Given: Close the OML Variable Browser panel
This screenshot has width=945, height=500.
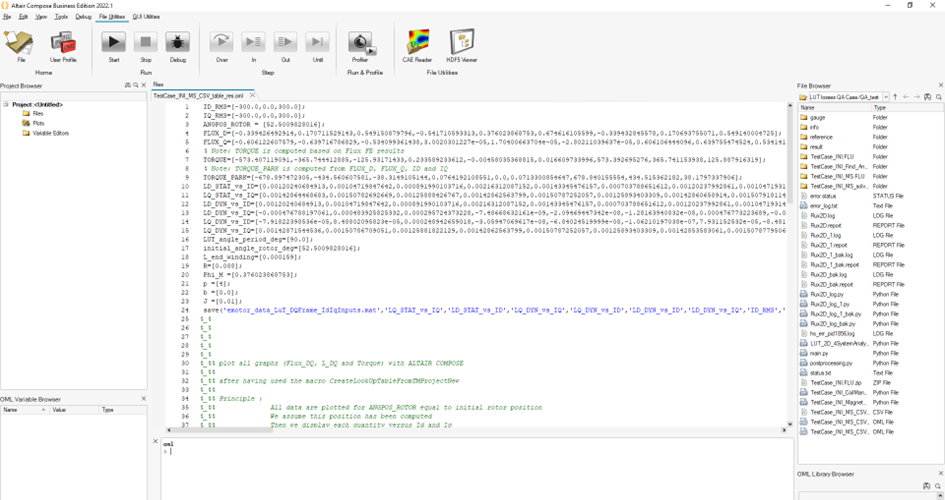Looking at the screenshot, I should click(x=142, y=400).
